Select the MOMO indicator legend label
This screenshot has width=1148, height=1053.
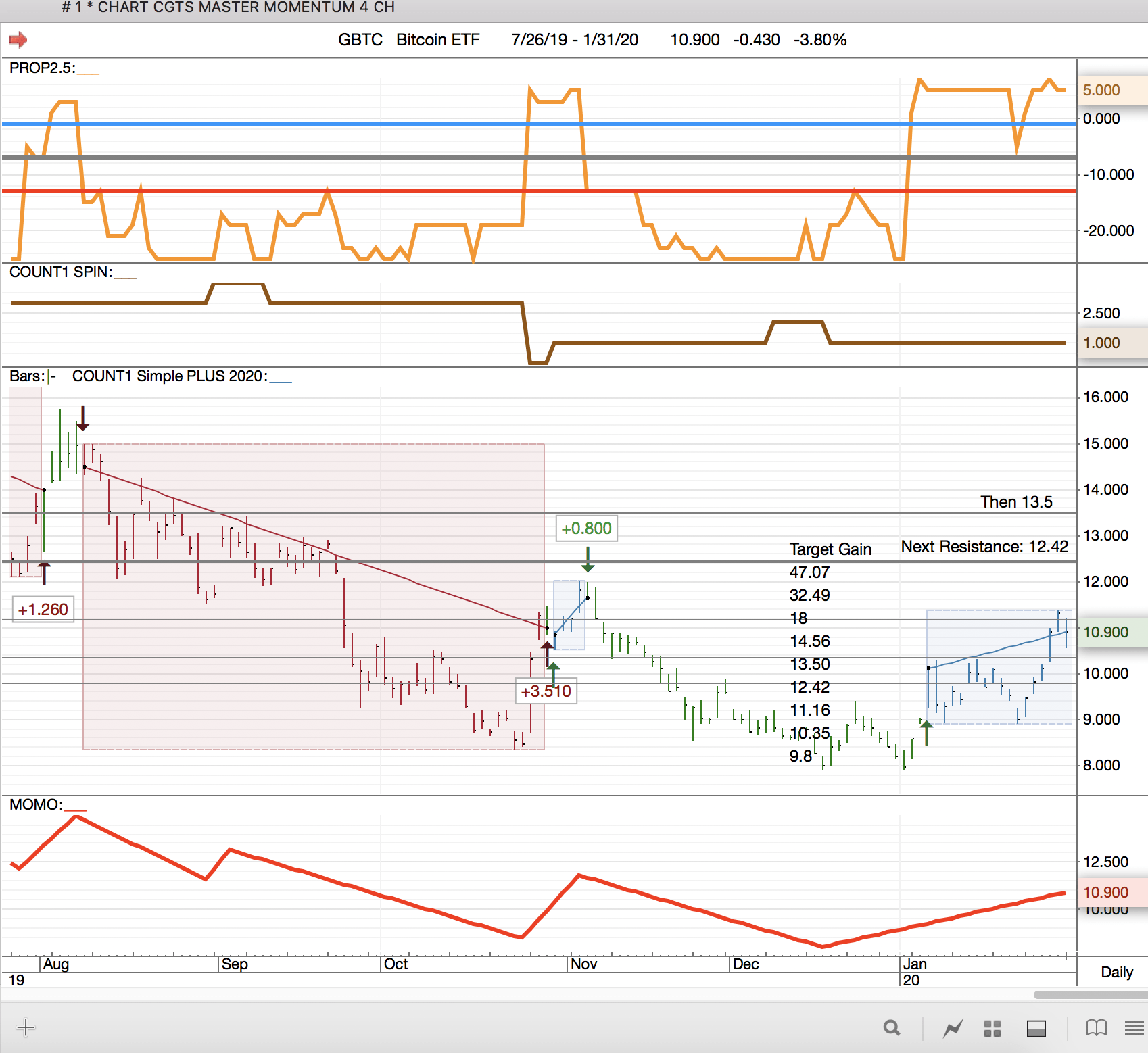coord(36,804)
